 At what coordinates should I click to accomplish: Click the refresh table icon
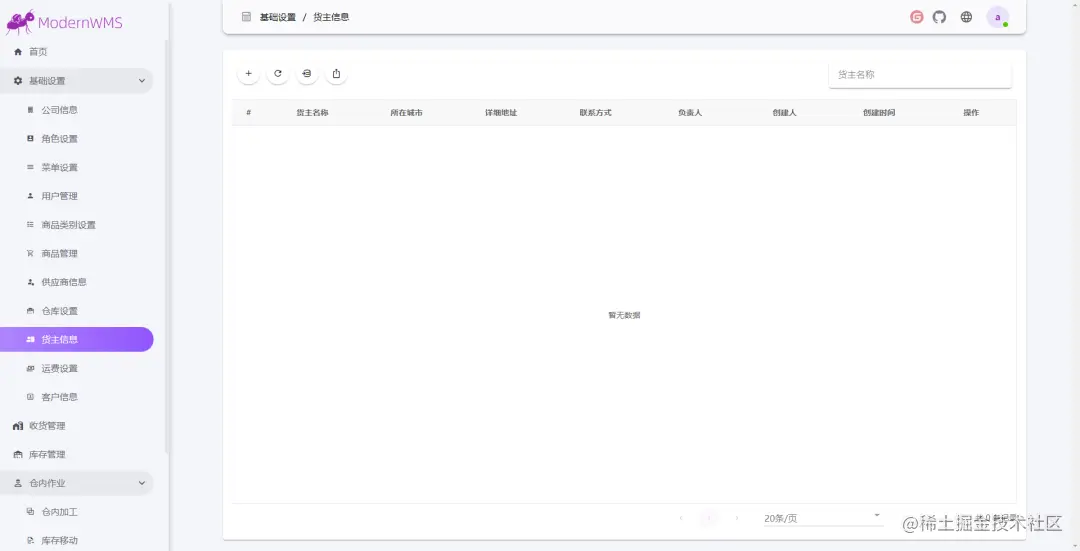[278, 74]
